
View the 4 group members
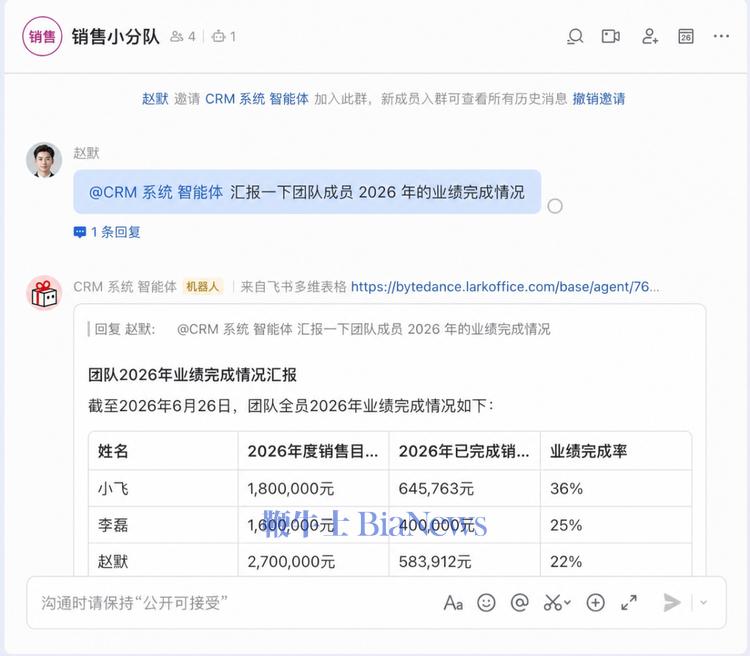(183, 36)
